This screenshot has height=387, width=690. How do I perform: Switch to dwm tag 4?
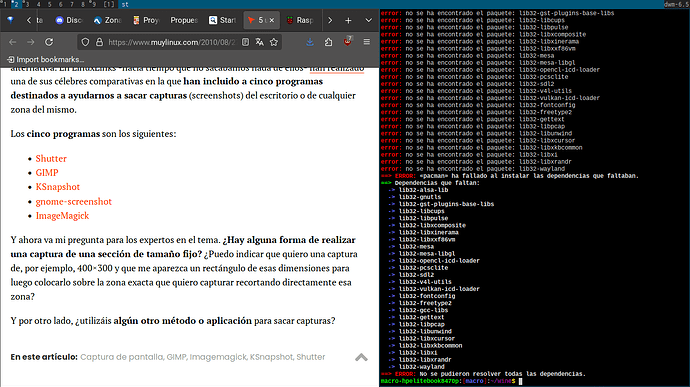tap(38, 4)
